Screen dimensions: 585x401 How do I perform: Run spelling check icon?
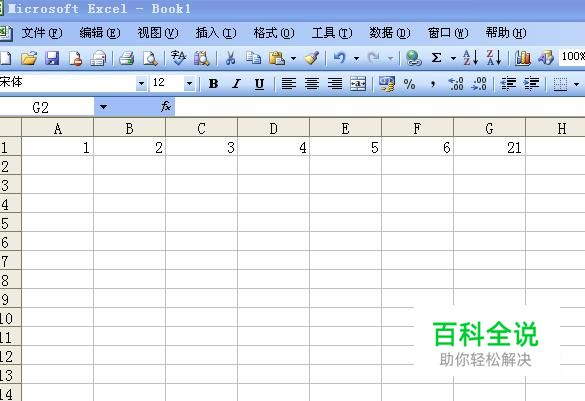(178, 58)
